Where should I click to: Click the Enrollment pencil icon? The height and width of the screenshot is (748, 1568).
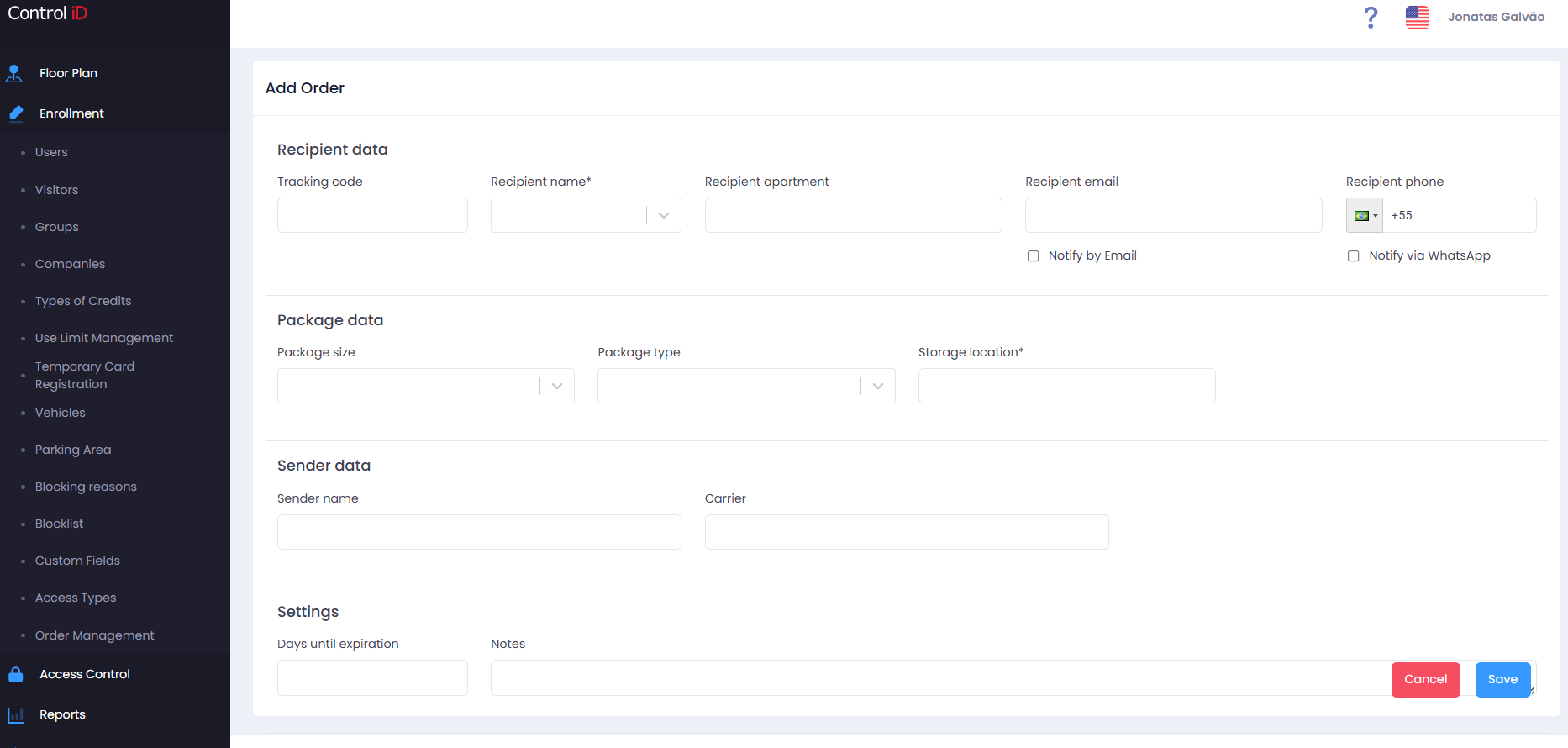click(15, 113)
